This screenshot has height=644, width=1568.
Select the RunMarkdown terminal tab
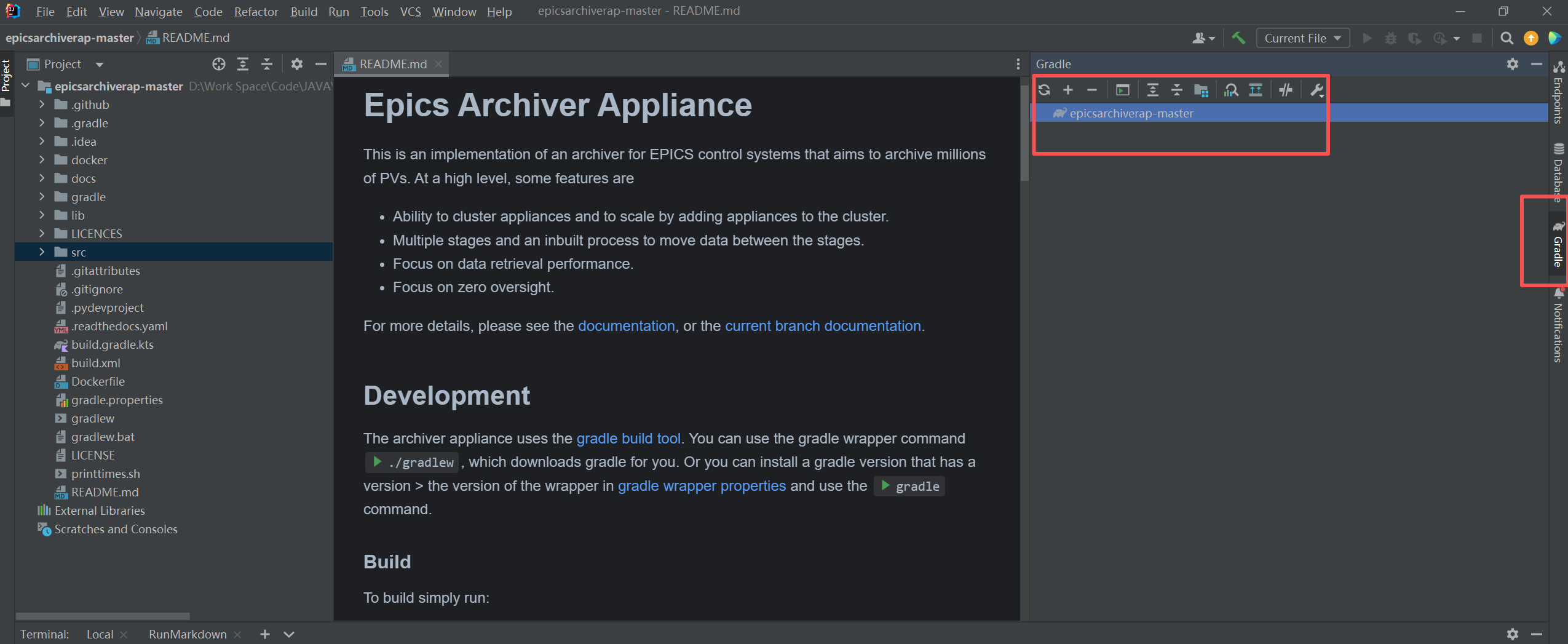188,634
